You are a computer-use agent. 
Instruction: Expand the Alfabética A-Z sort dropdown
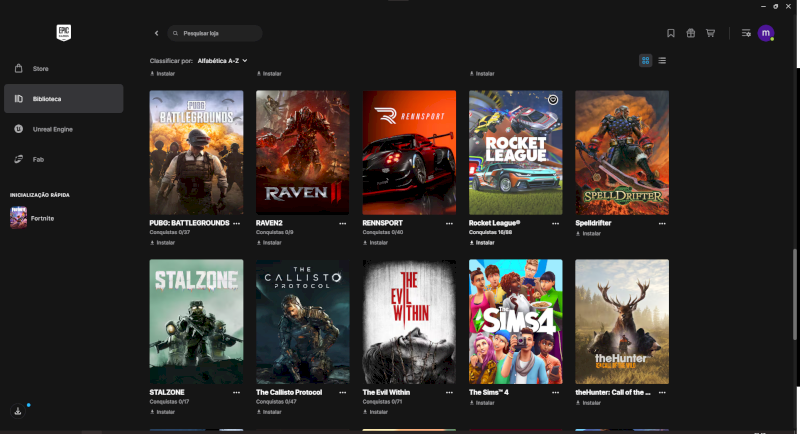pos(222,61)
